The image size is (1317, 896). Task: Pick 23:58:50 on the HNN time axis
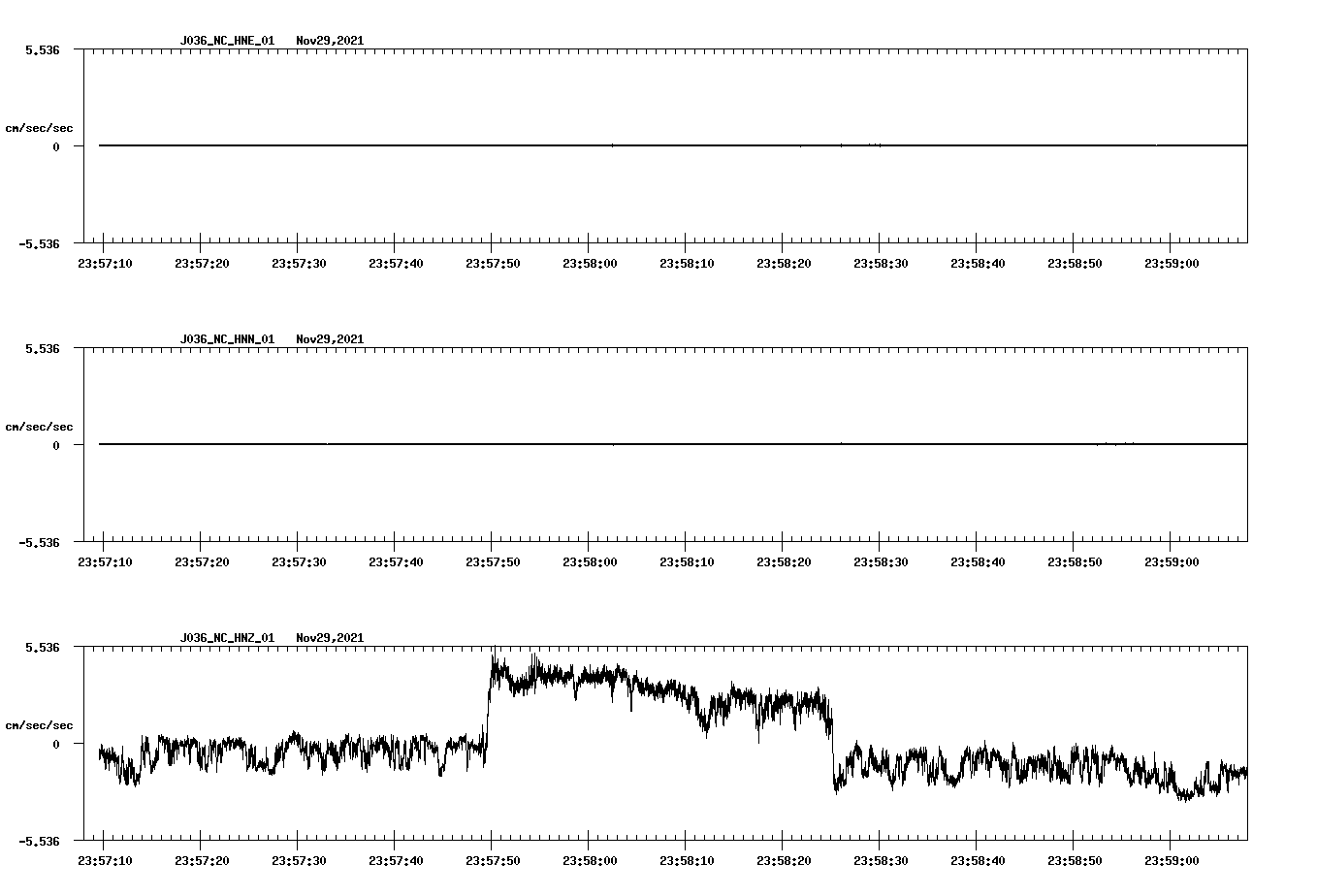(1075, 562)
